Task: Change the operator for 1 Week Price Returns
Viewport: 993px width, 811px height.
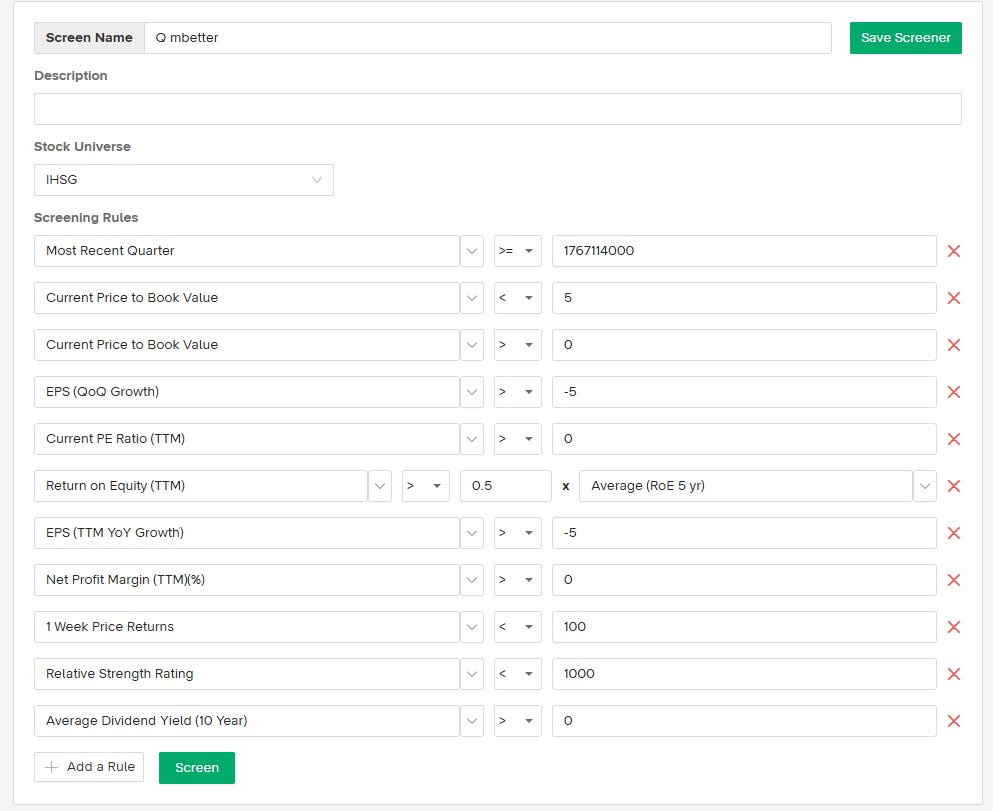Action: [517, 627]
